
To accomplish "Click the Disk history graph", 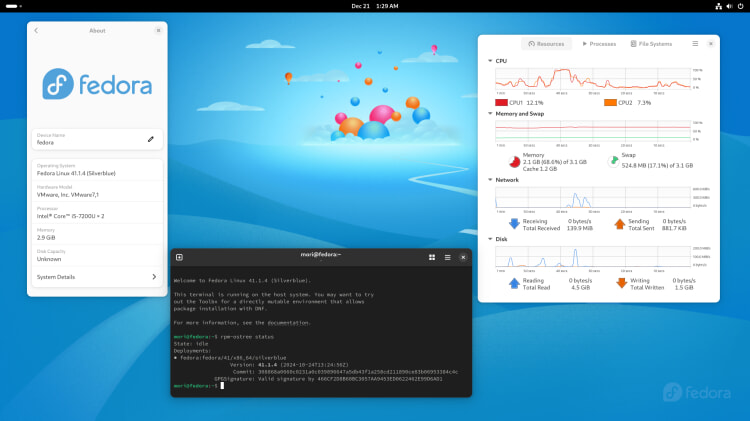I will 593,257.
